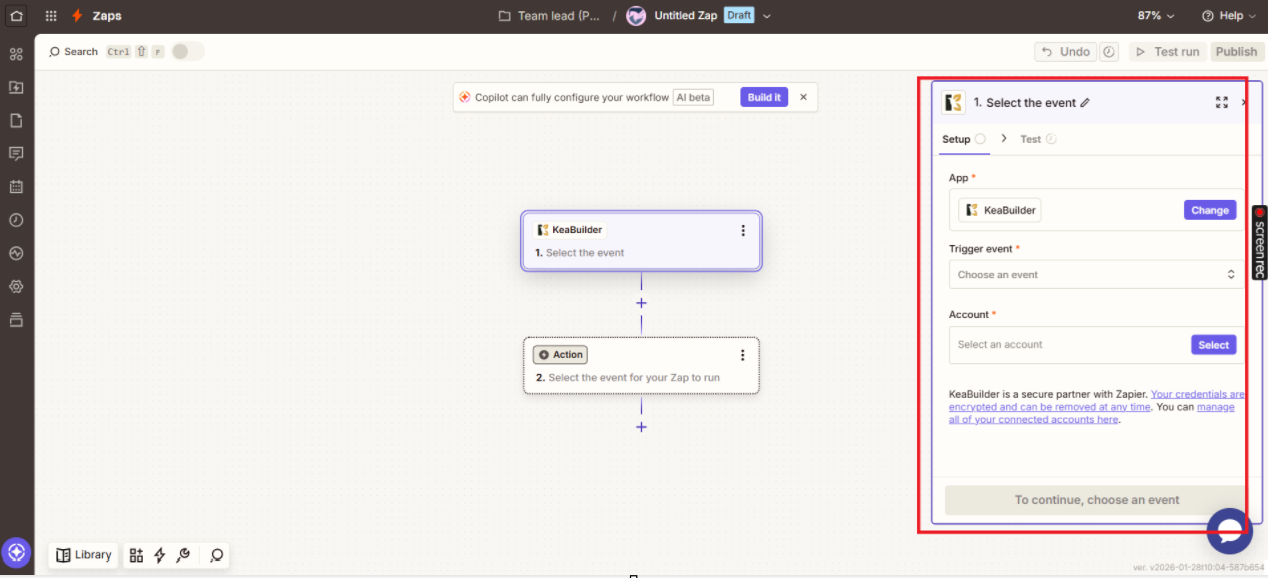This screenshot has width=1268, height=578.
Task: Open the apps grid menu icon
Action: [x=51, y=16]
